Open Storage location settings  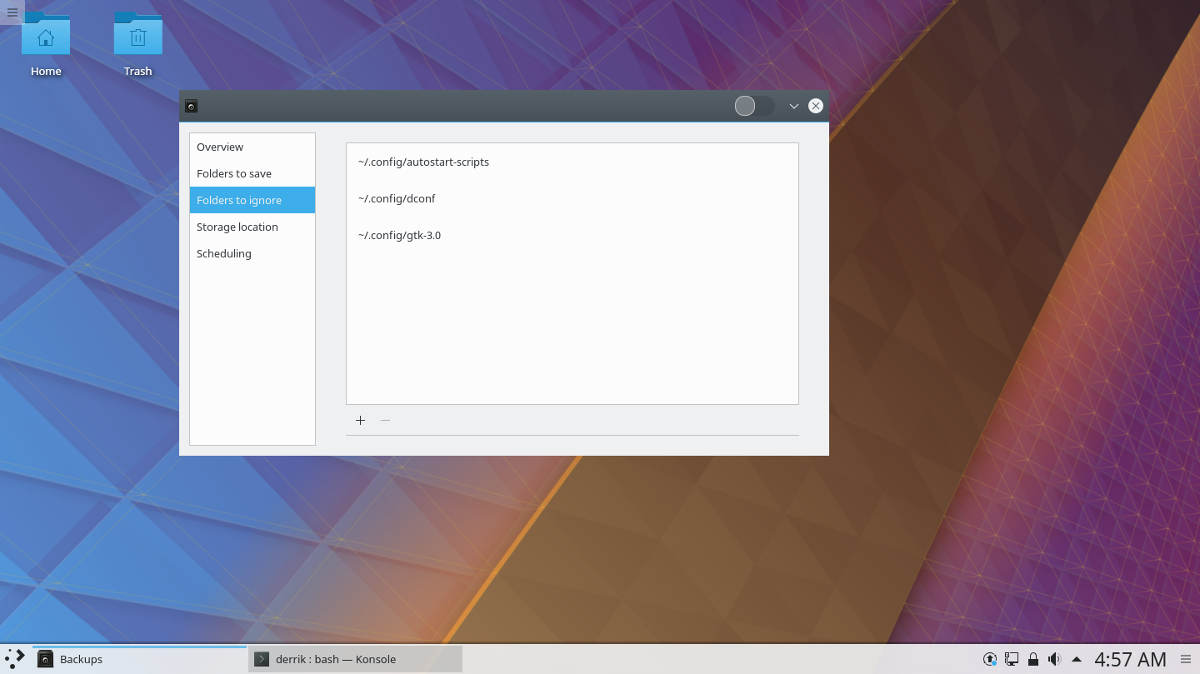pos(252,227)
